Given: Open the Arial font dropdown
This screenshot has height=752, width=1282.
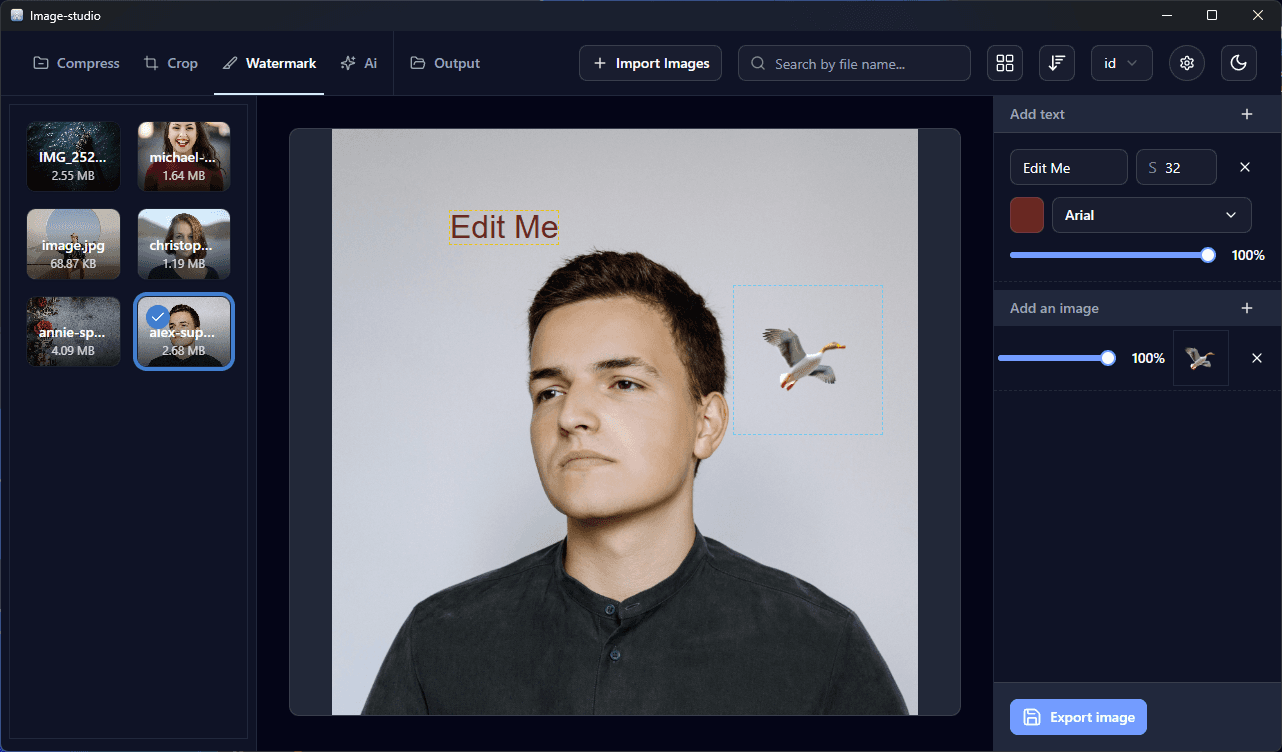Looking at the screenshot, I should (x=1151, y=215).
